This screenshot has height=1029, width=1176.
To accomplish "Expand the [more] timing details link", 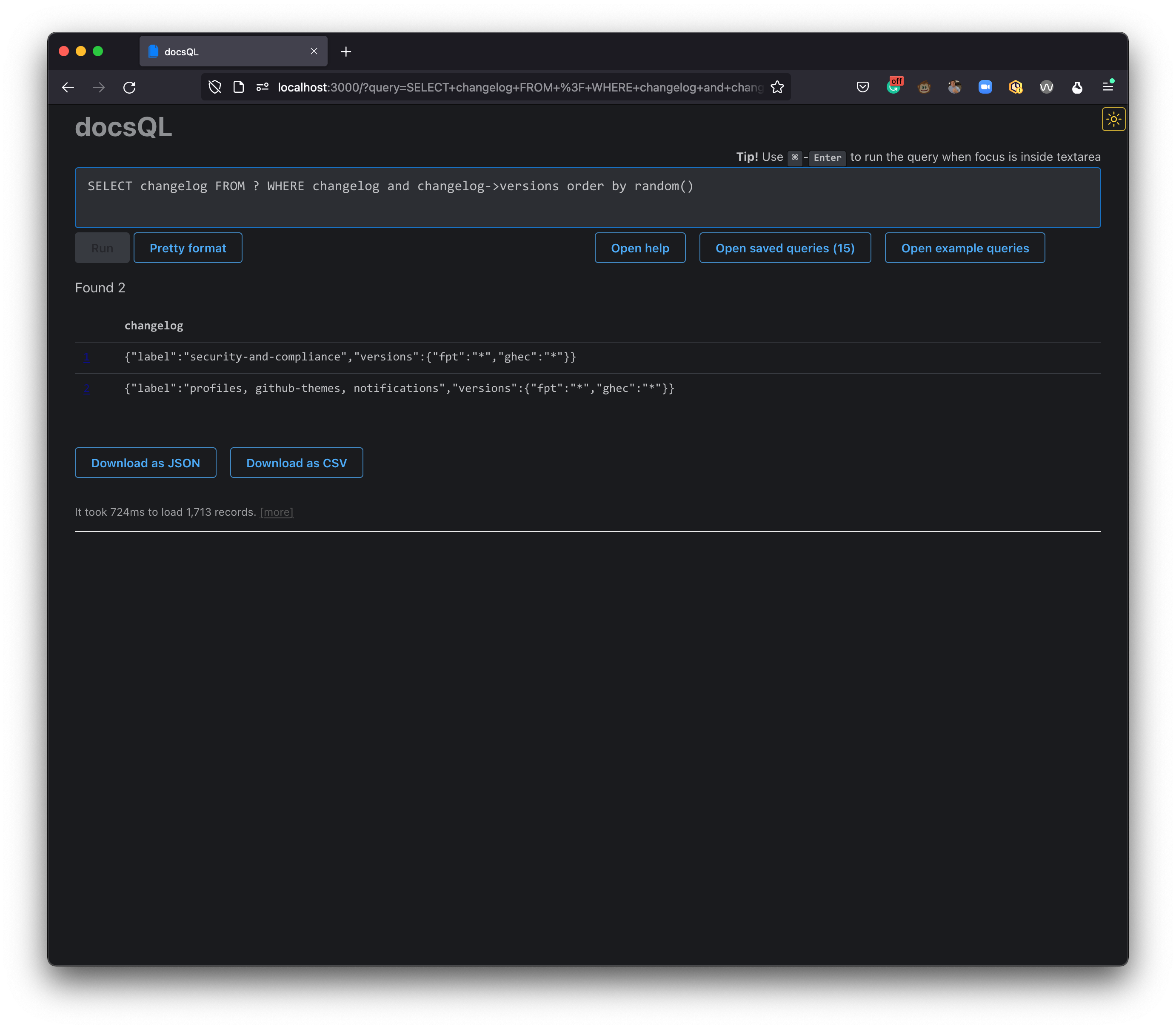I will pyautogui.click(x=276, y=512).
